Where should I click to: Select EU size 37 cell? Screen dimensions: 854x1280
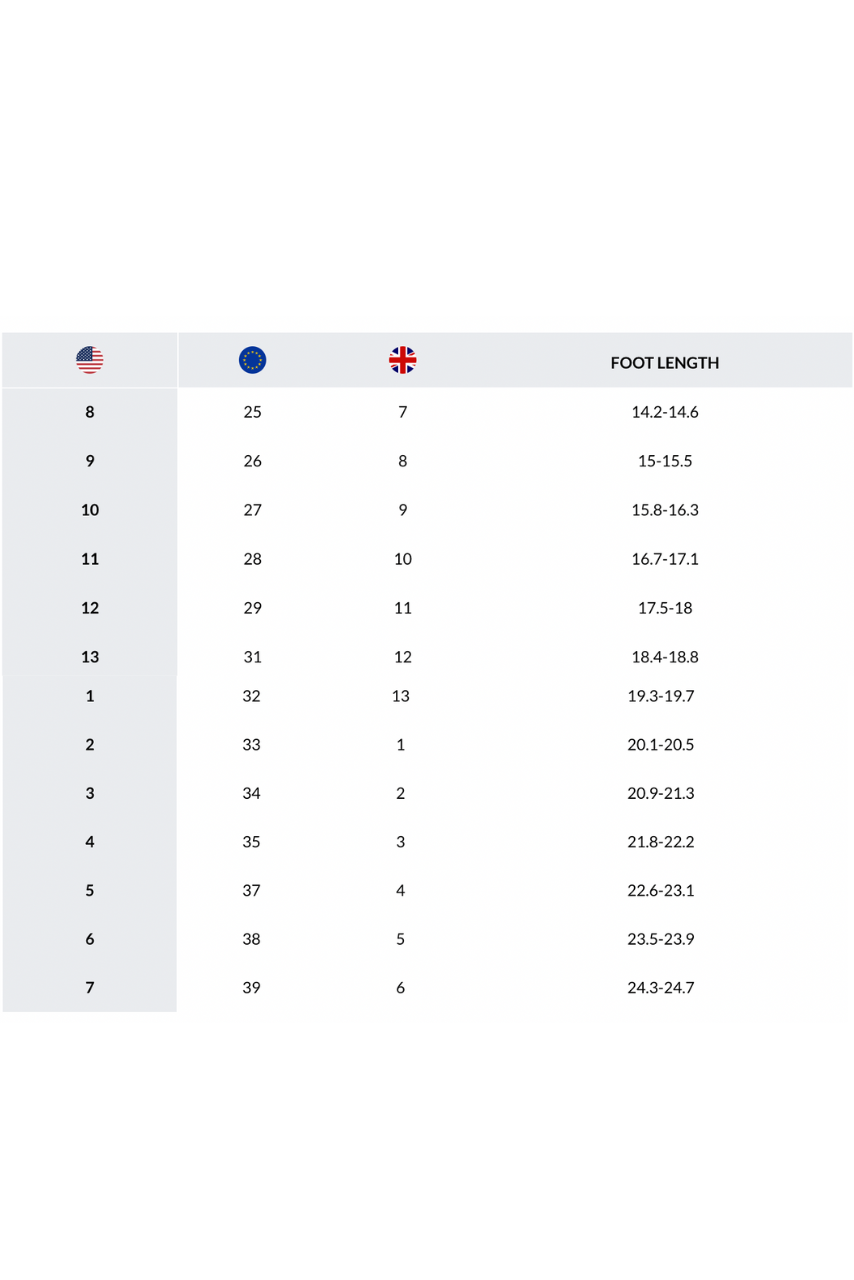pyautogui.click(x=251, y=890)
